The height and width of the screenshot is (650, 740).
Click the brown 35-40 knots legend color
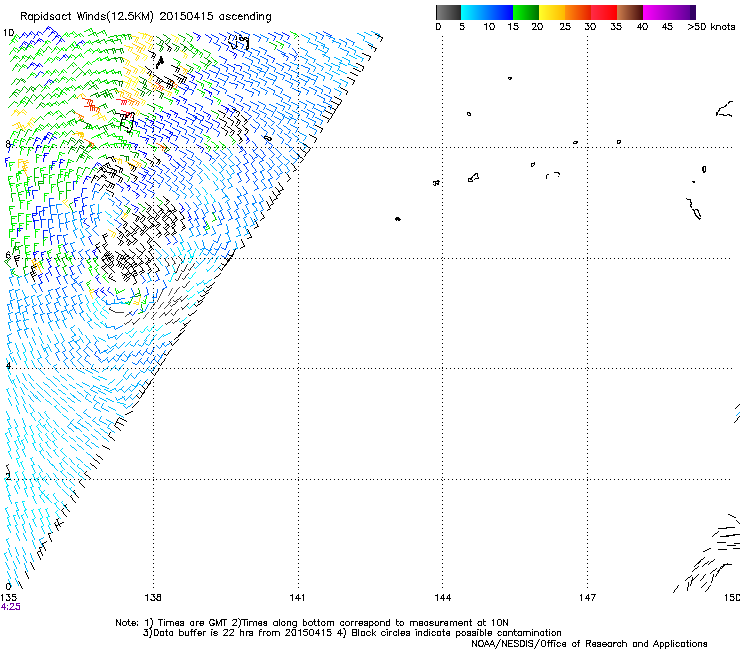coord(630,12)
